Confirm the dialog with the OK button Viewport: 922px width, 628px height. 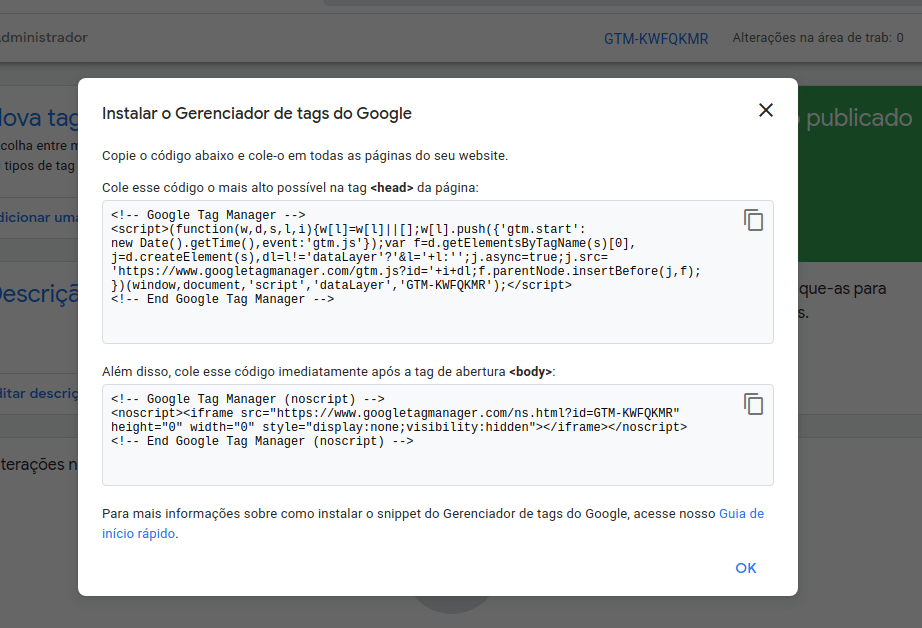coord(746,568)
